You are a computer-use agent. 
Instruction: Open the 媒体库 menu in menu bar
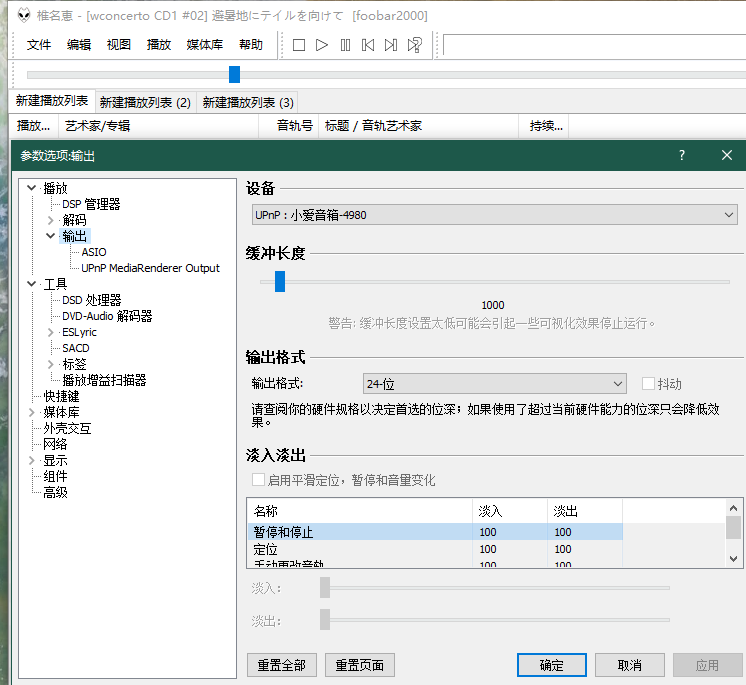[x=205, y=45]
